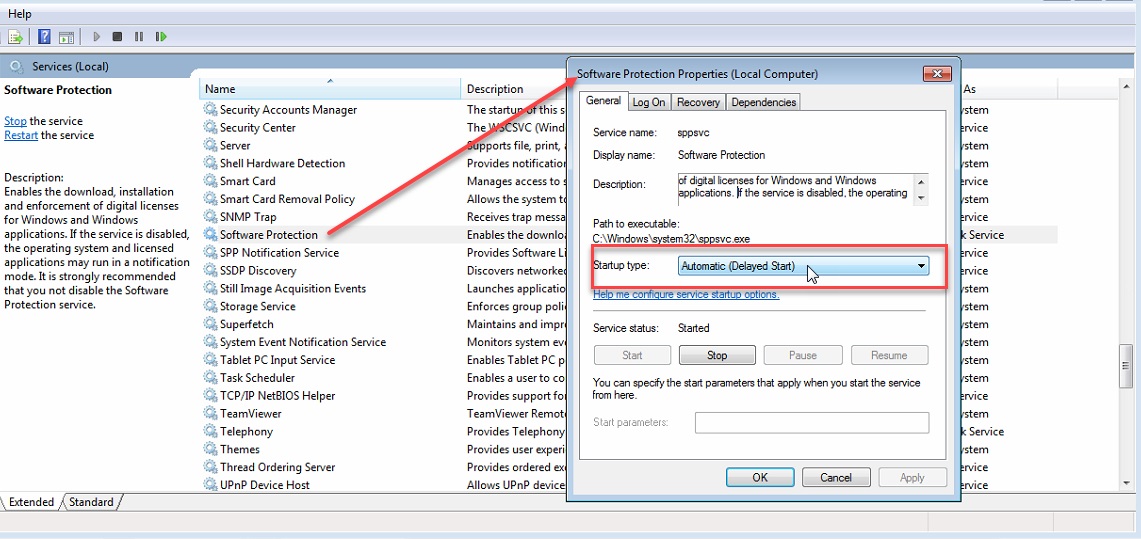Click the Stop button in the Properties dialog
The image size is (1141, 539).
click(x=717, y=355)
